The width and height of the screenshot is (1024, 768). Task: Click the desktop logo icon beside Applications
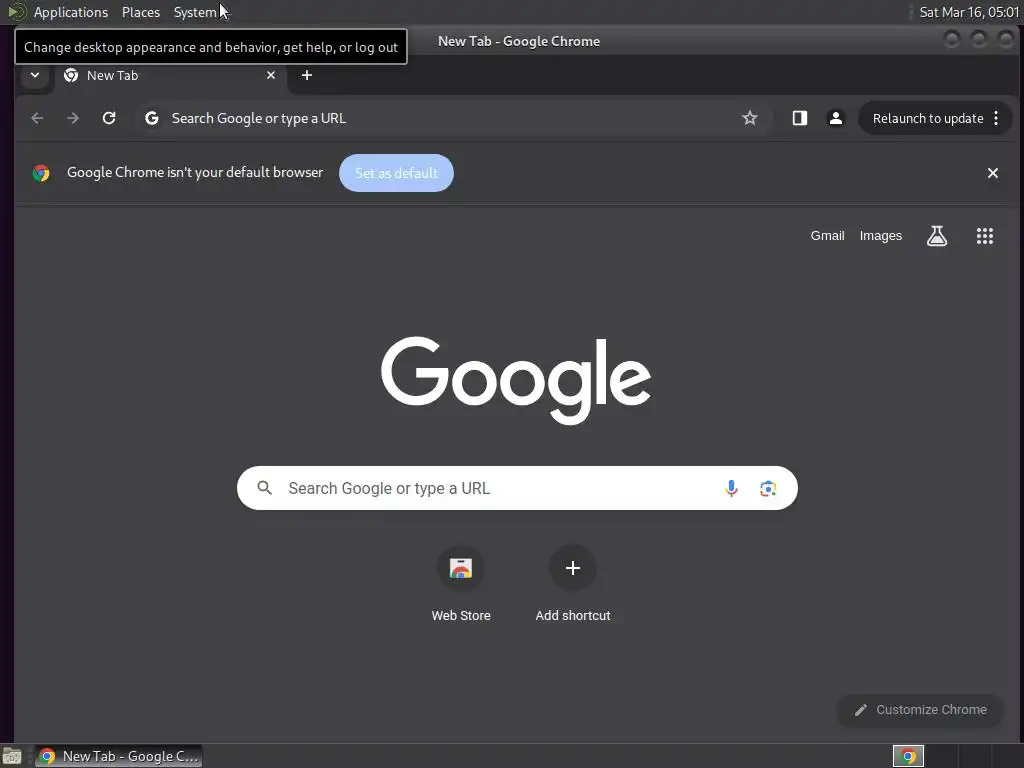(x=16, y=12)
